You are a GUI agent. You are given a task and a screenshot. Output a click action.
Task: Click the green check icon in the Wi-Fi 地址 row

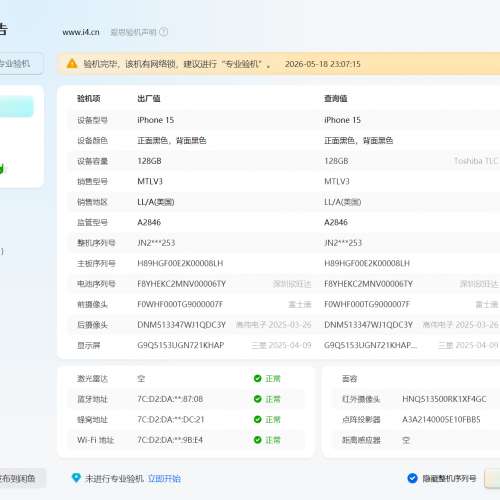[257, 440]
